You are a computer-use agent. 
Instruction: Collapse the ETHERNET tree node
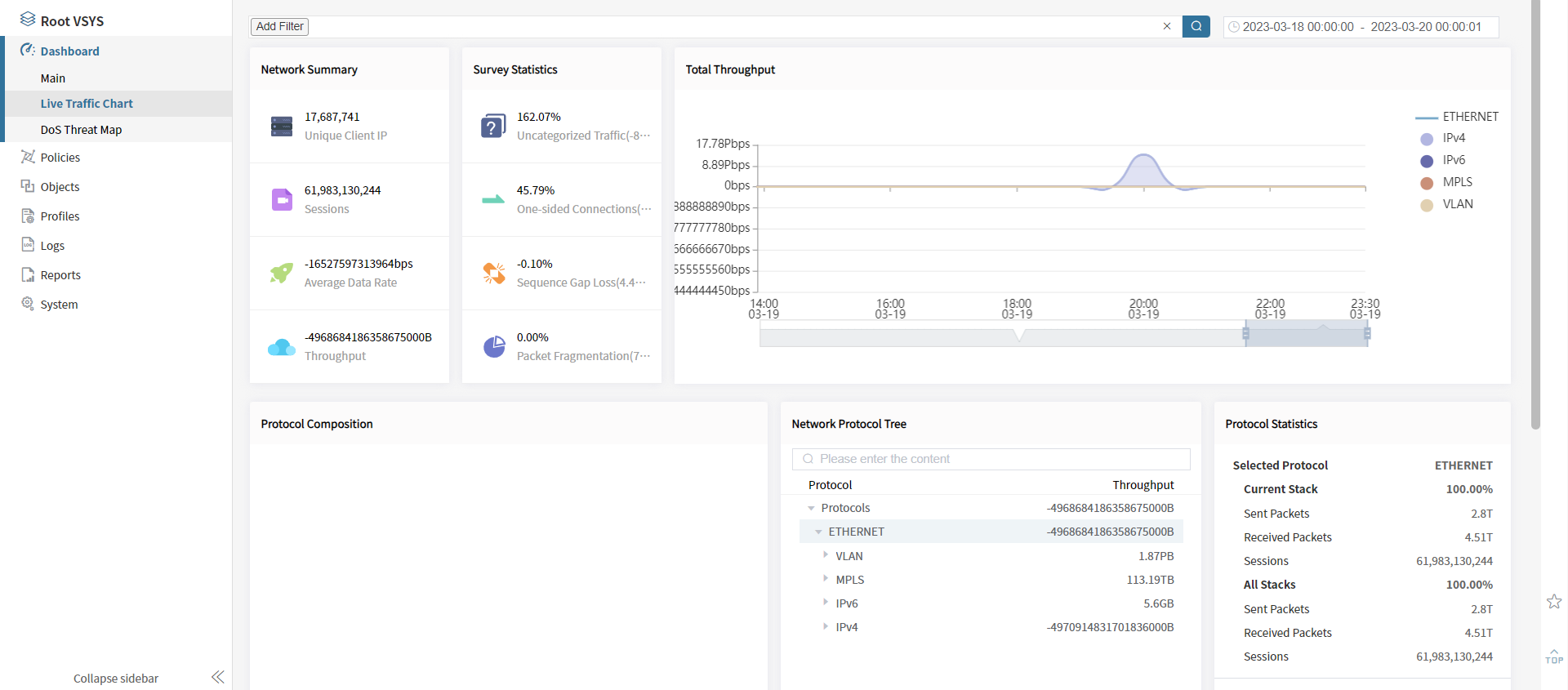pos(818,532)
